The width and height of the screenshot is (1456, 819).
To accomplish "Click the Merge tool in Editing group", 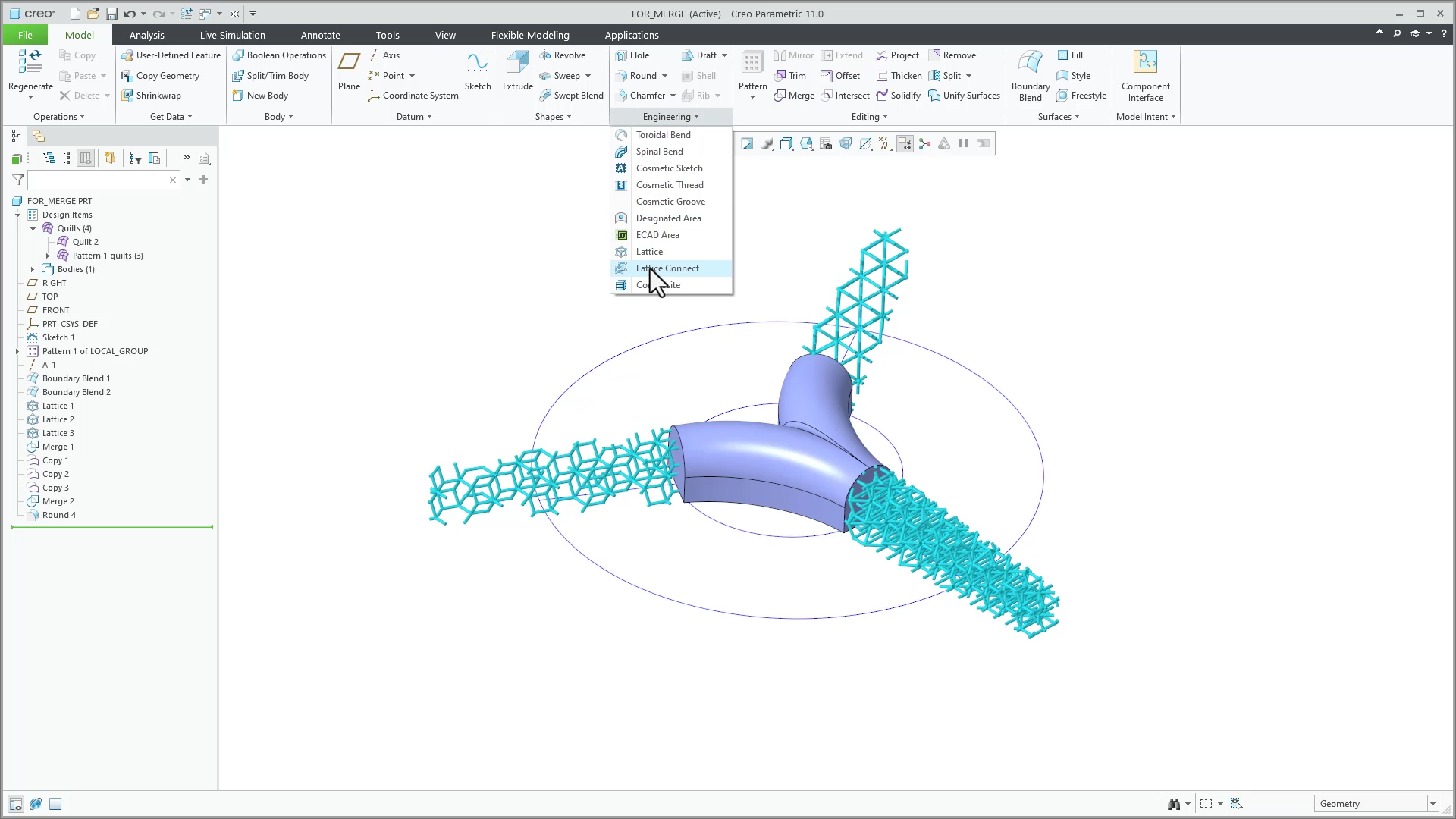I will [794, 96].
